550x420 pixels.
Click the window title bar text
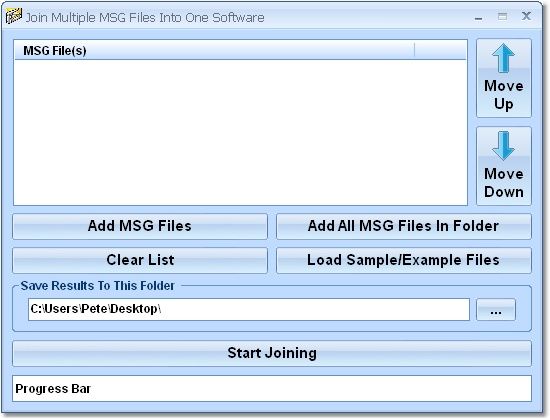coord(145,17)
